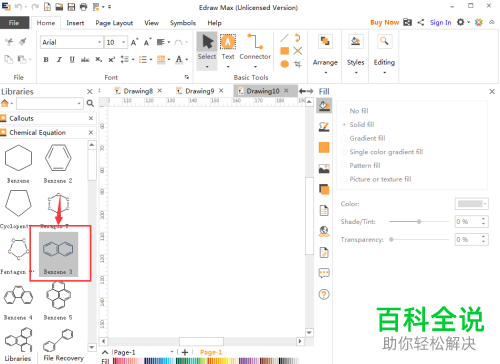Apply underline formatting
The height and width of the screenshot is (364, 500).
point(72,59)
